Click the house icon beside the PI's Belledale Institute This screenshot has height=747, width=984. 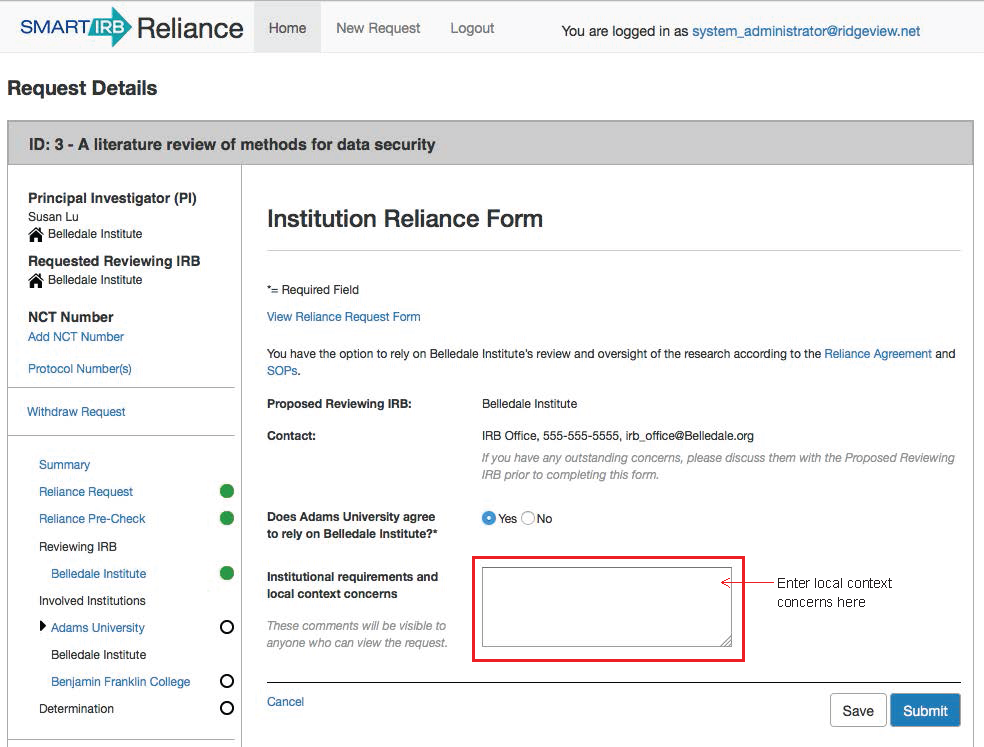pyautogui.click(x=36, y=234)
